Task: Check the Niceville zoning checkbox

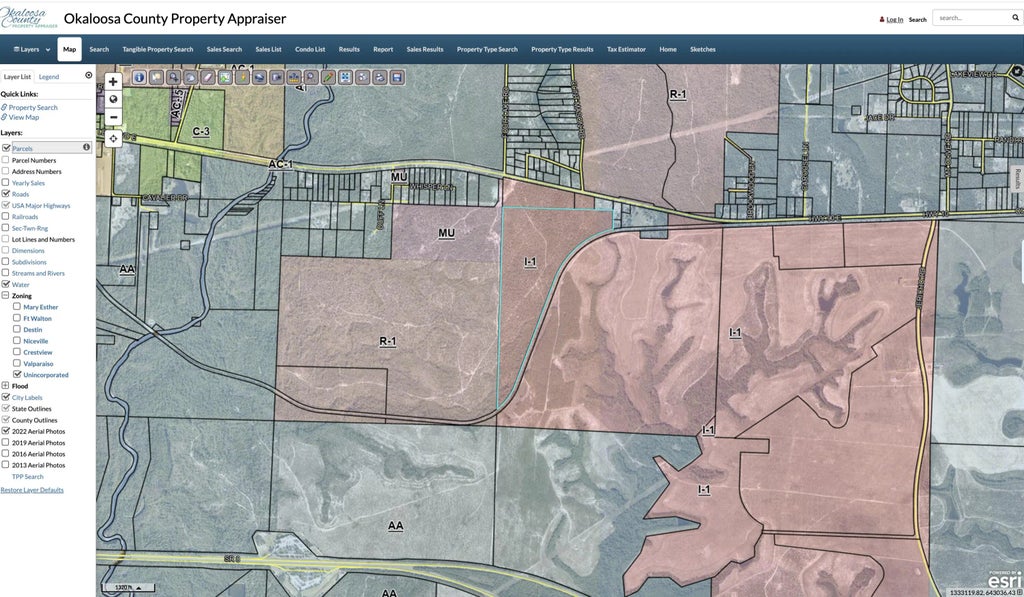Action: point(15,340)
